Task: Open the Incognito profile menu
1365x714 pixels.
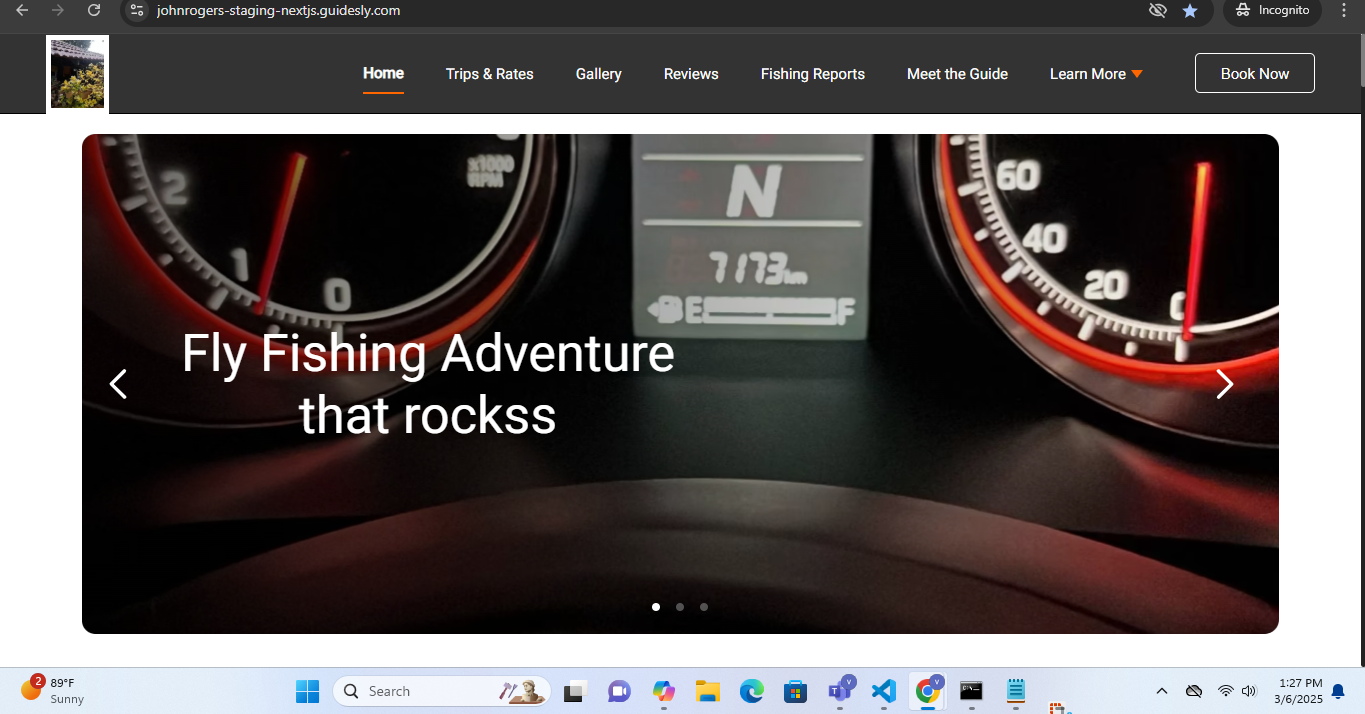Action: (x=1272, y=10)
